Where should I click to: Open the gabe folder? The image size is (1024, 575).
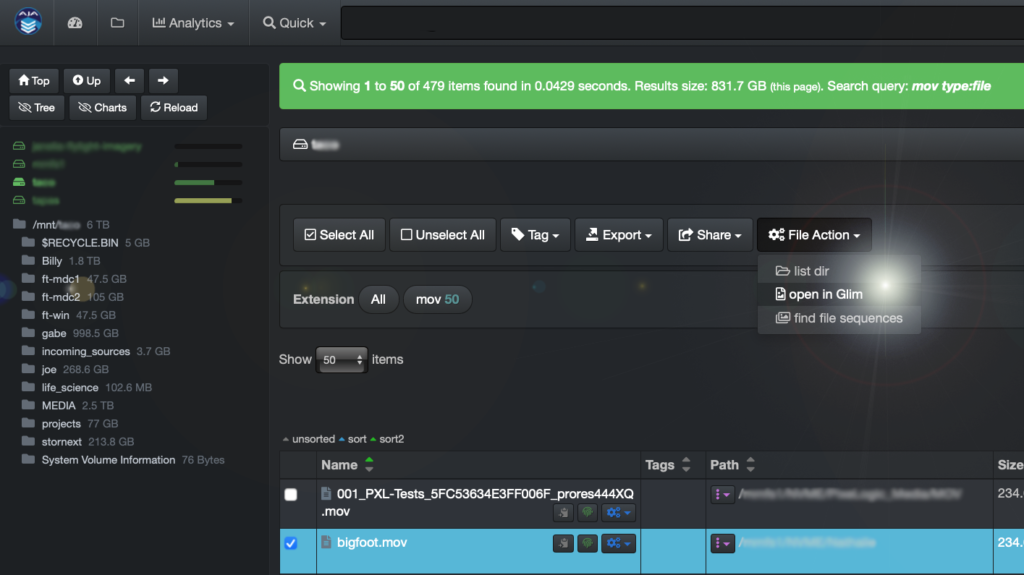pyautogui.click(x=54, y=333)
